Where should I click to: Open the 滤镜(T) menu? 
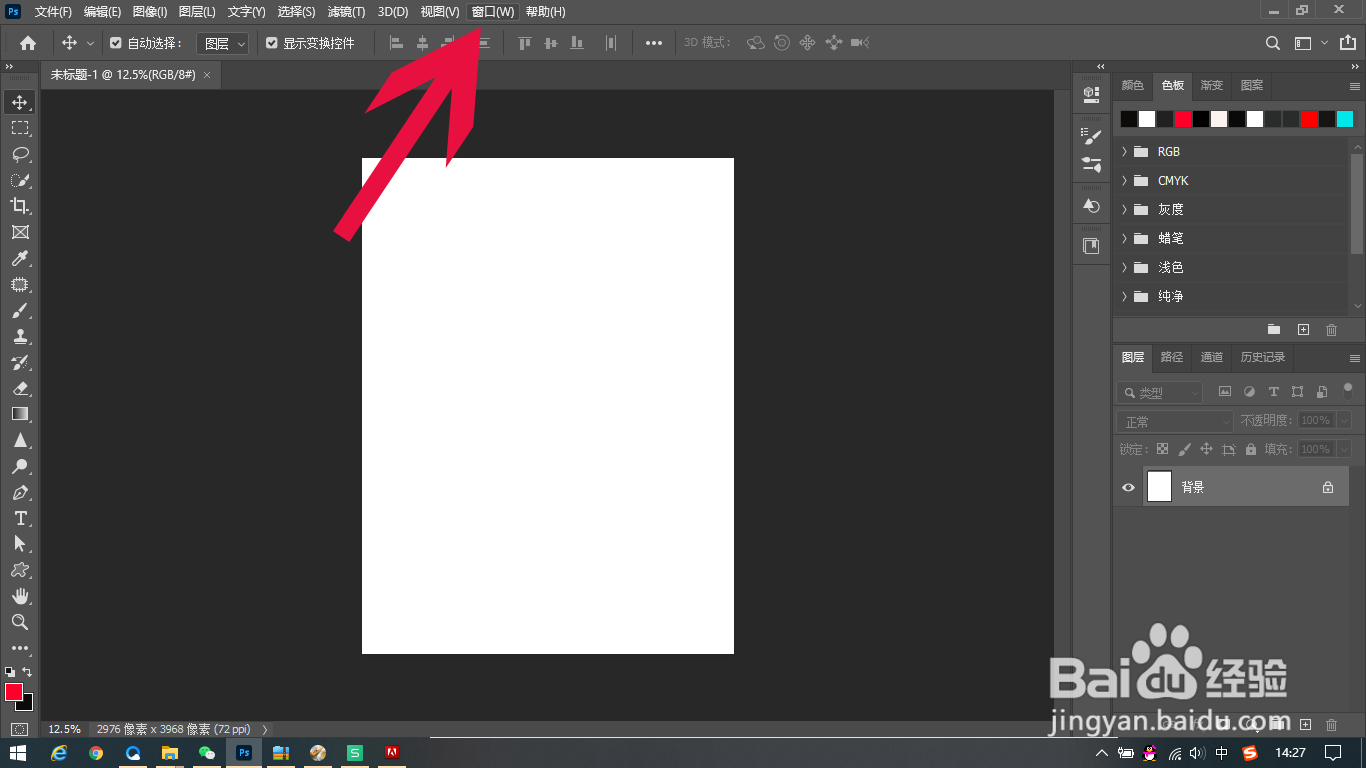(347, 12)
